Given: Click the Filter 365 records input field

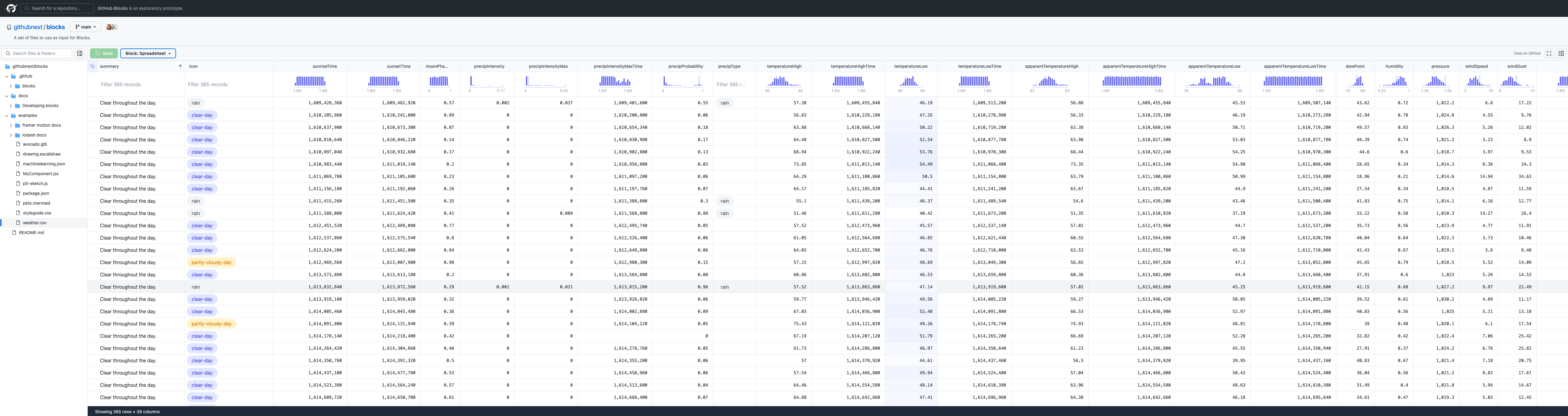Looking at the screenshot, I should pyautogui.click(x=121, y=84).
